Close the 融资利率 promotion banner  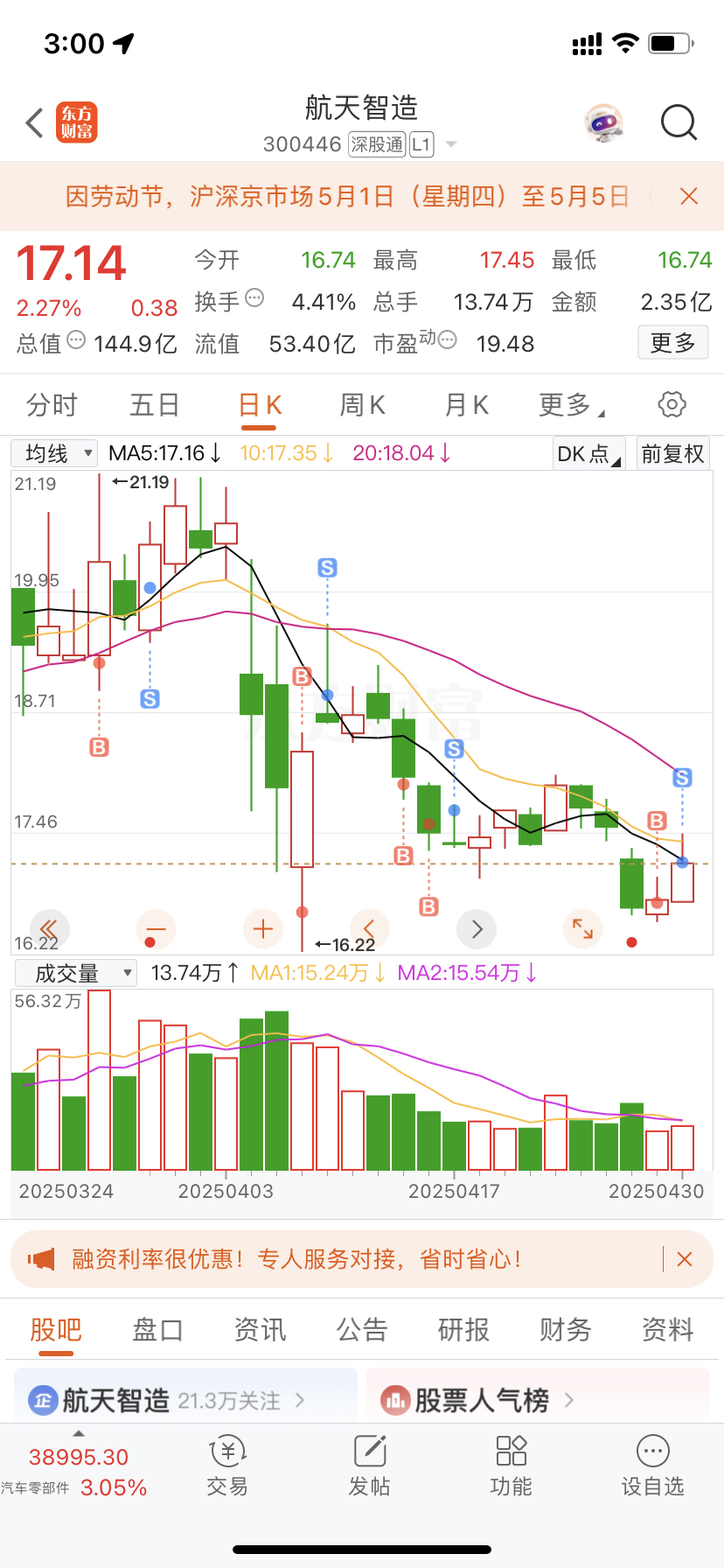[685, 1259]
